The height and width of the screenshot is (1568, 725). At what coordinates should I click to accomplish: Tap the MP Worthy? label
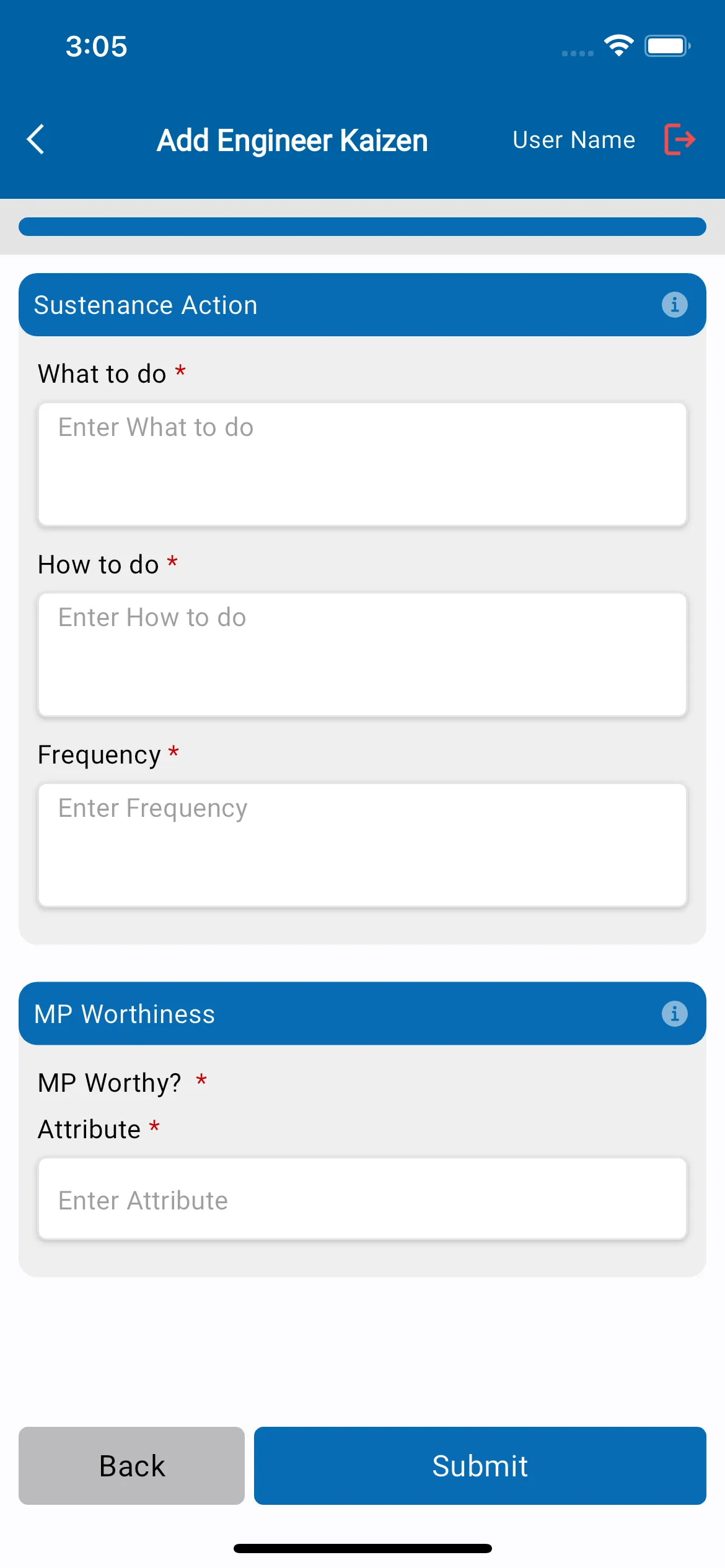[x=110, y=1083]
